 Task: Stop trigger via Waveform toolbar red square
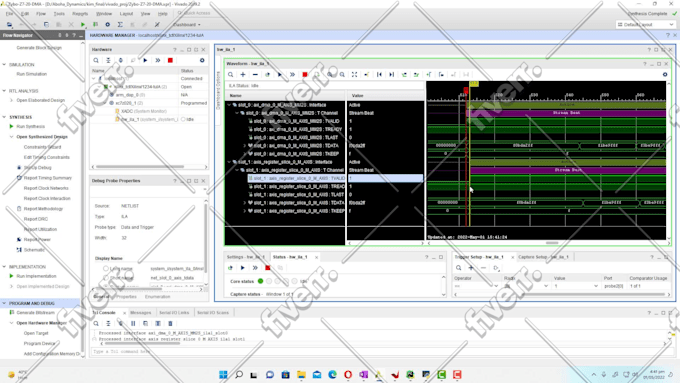click(305, 75)
